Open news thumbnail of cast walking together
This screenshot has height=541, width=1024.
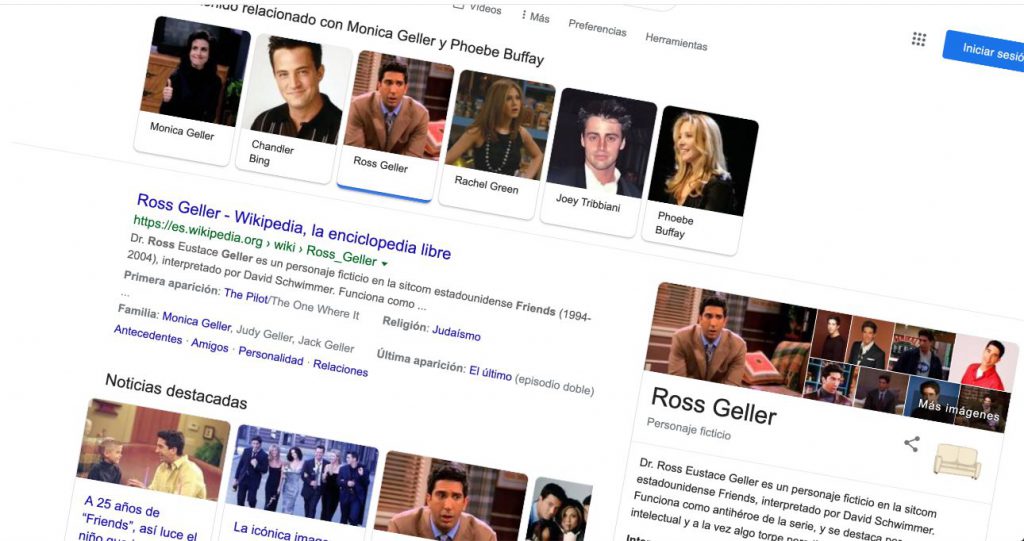301,476
